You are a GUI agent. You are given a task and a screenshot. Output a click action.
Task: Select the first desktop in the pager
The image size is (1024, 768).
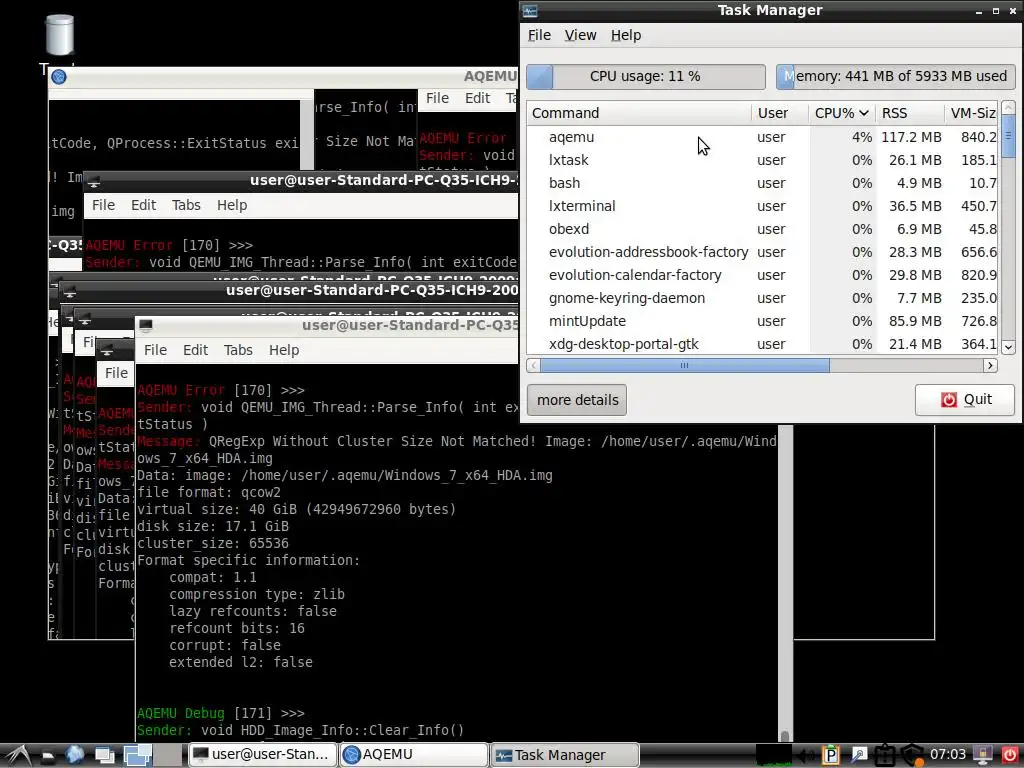click(x=137, y=755)
